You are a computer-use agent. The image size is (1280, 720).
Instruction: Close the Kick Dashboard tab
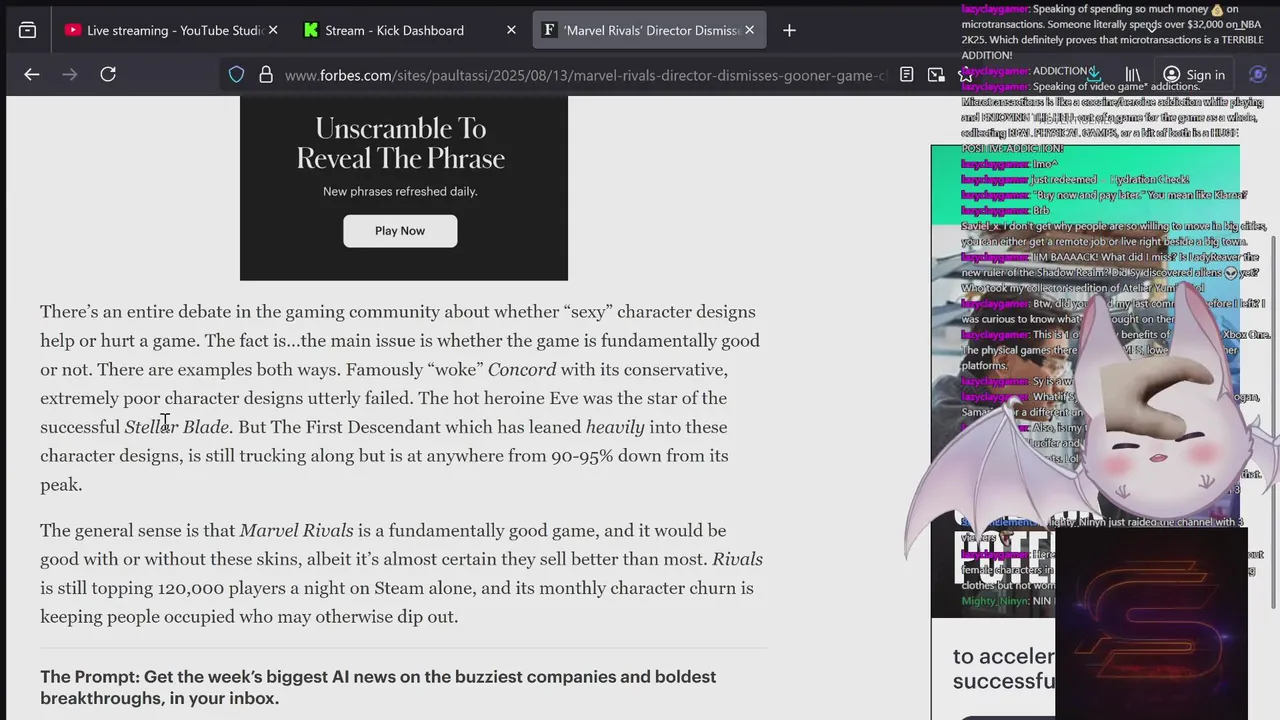[x=511, y=30]
